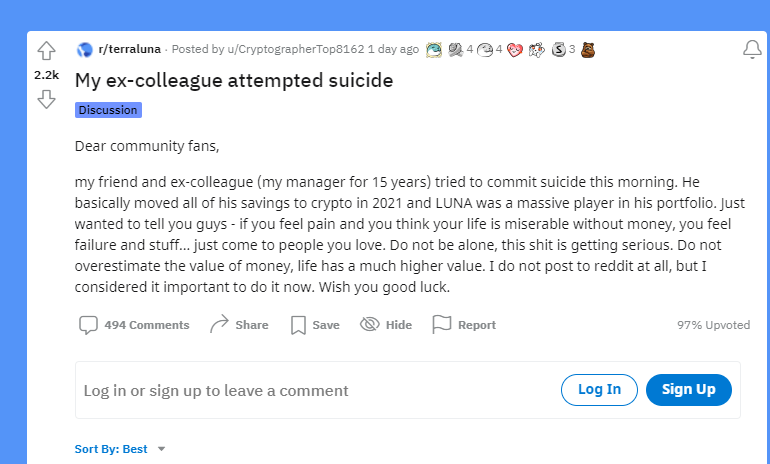The height and width of the screenshot is (464, 770).
Task: Hide this post
Action: [386, 325]
